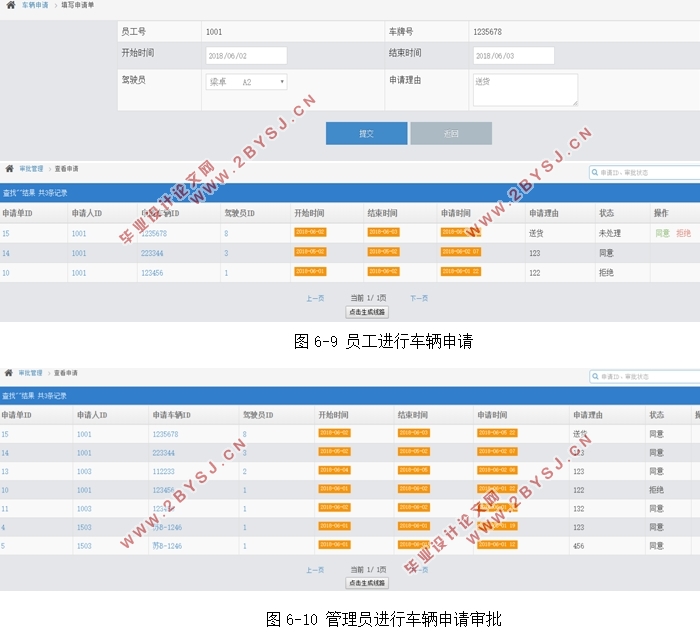This screenshot has width=700, height=635.
Task: Click the magnifier icon in the middle search box
Action: (595, 172)
